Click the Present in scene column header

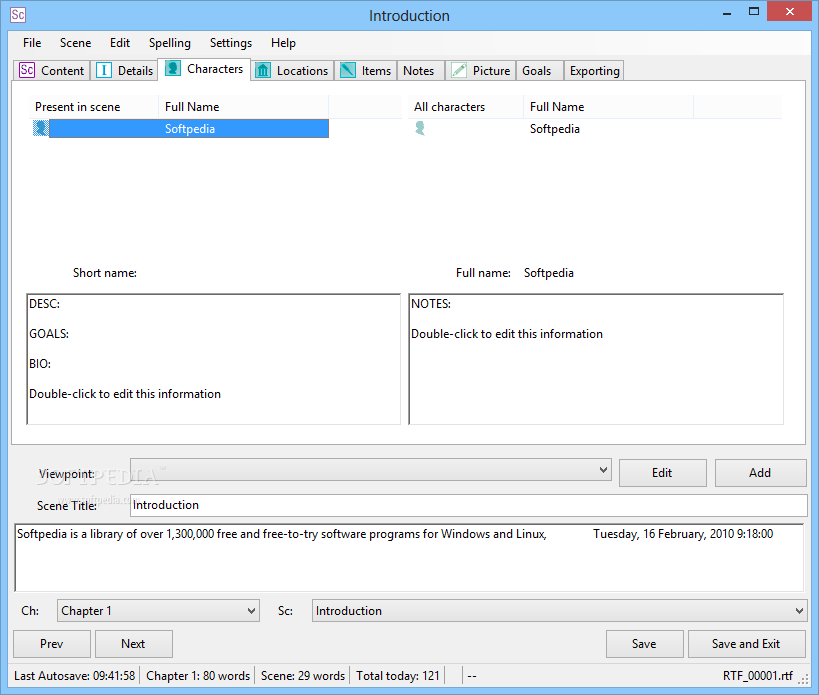click(x=95, y=107)
